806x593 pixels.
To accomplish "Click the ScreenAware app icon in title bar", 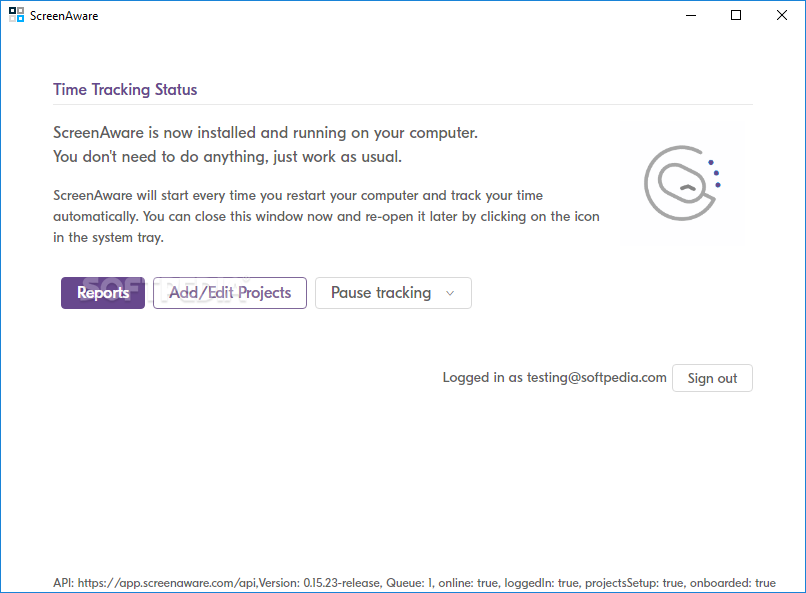I will click(x=16, y=15).
